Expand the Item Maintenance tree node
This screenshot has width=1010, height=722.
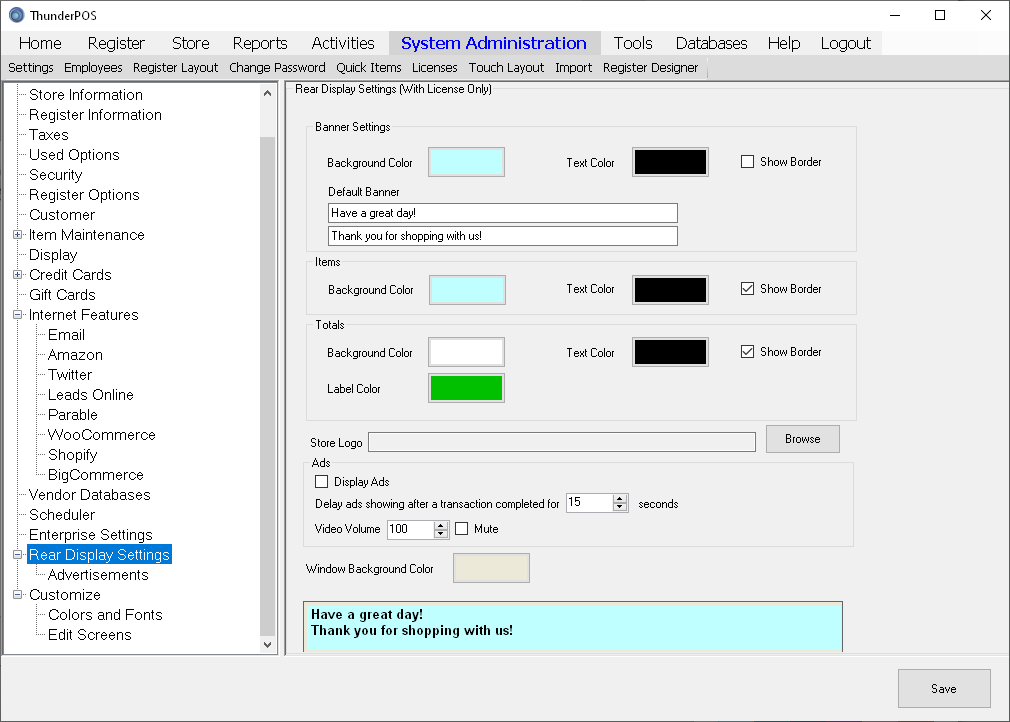(17, 235)
